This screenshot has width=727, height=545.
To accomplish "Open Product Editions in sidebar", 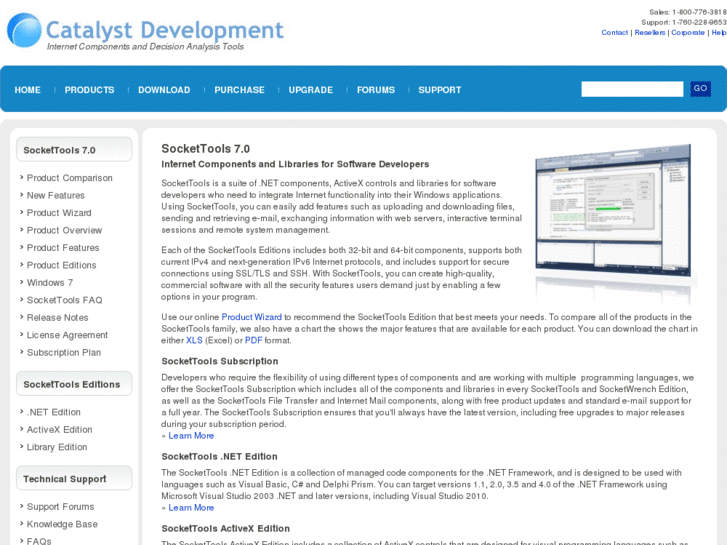I will click(x=61, y=265).
